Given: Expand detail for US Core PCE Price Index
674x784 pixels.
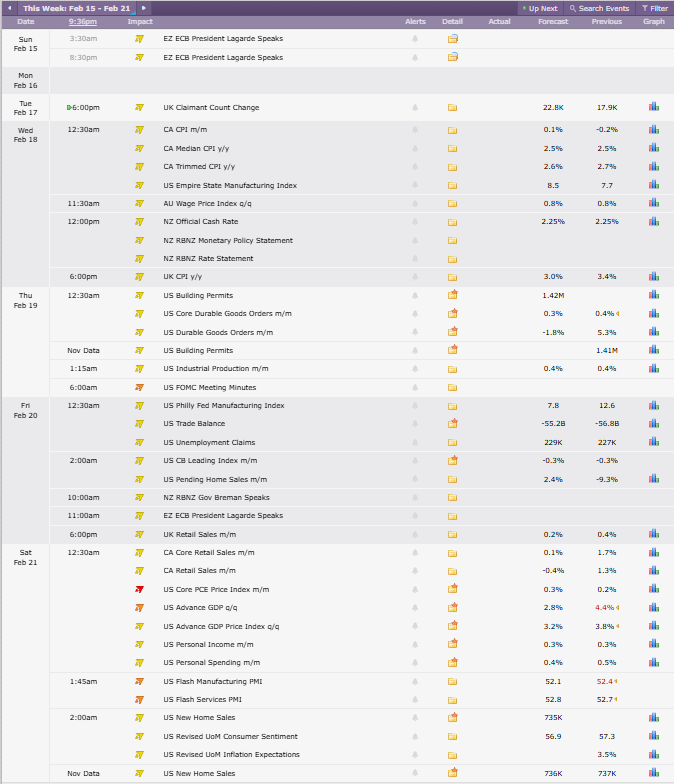Looking at the screenshot, I should tap(452, 588).
